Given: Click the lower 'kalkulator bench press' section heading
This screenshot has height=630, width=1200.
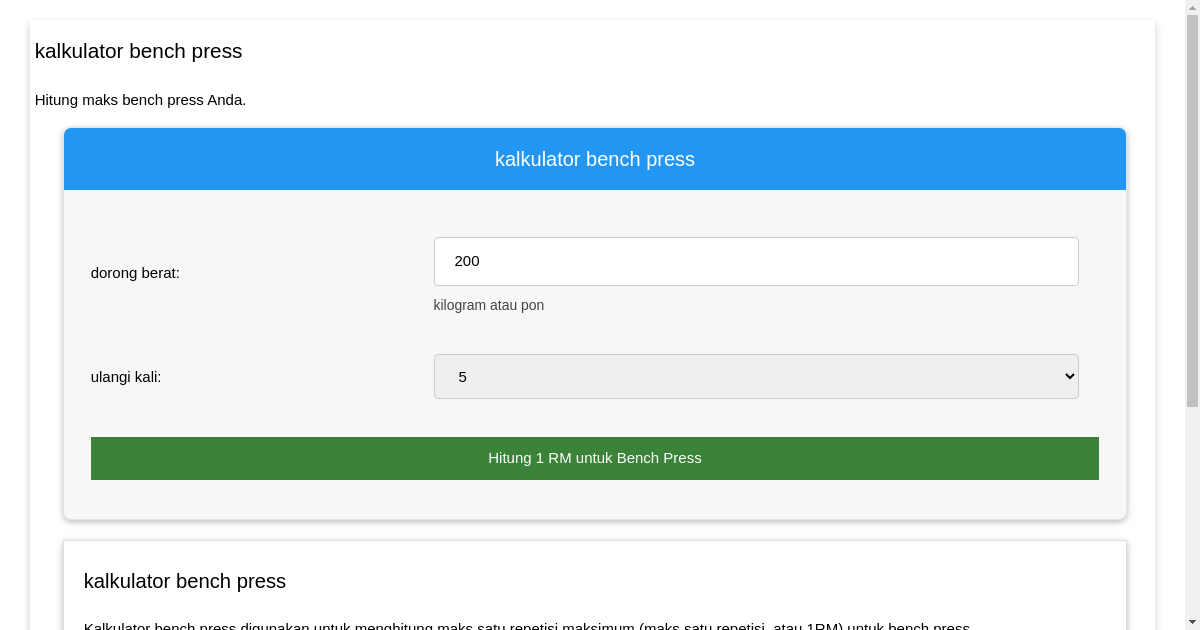Looking at the screenshot, I should (x=185, y=581).
